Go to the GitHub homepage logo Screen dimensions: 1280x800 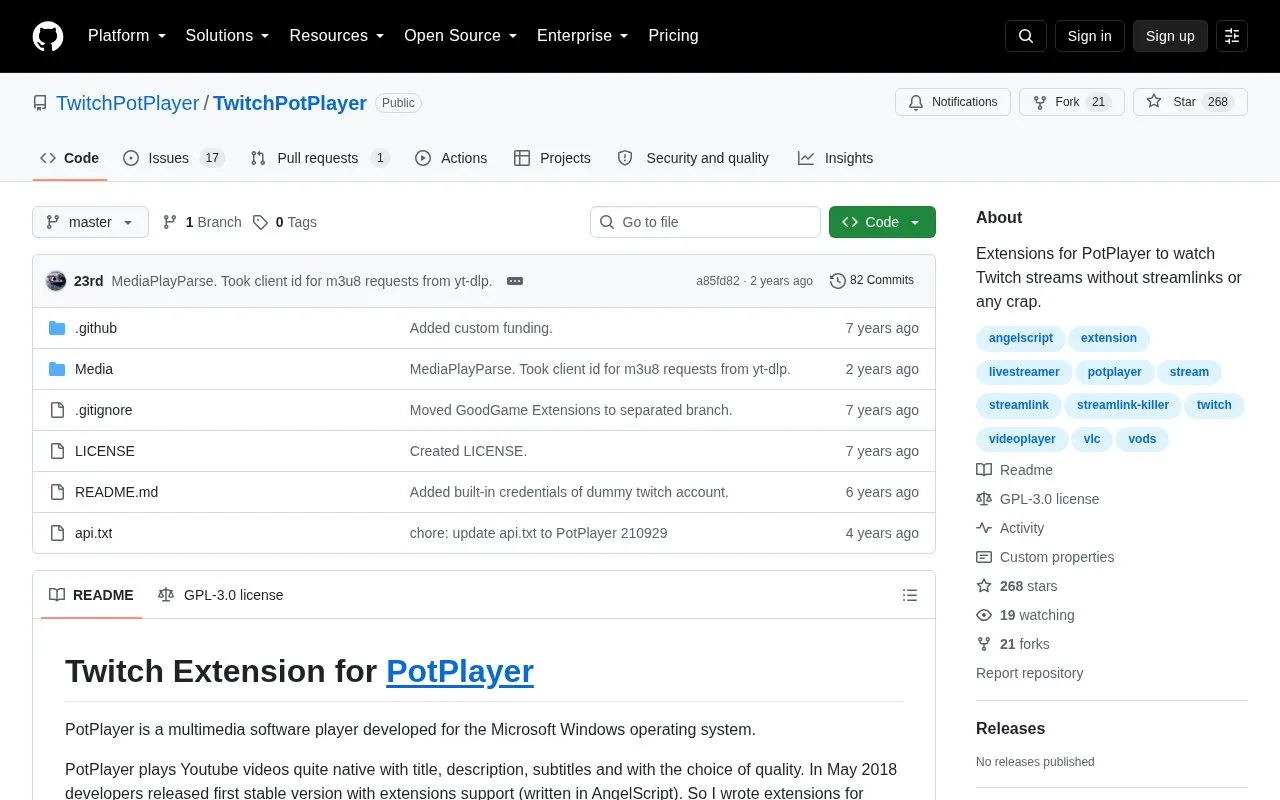(48, 36)
